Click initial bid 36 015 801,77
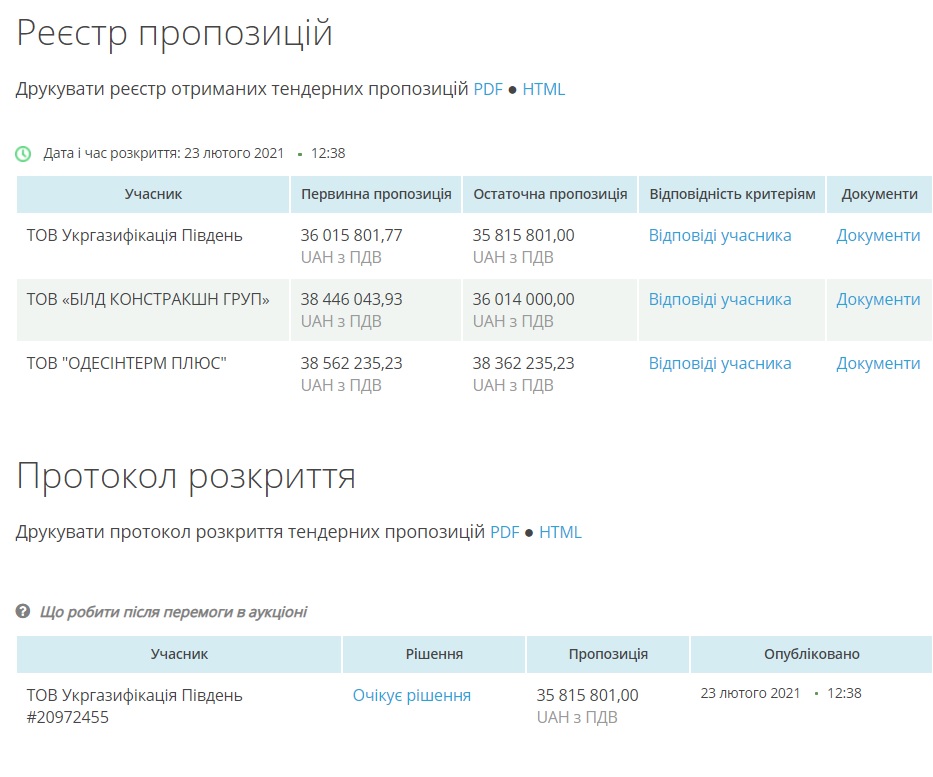933x777 pixels. pos(352,236)
